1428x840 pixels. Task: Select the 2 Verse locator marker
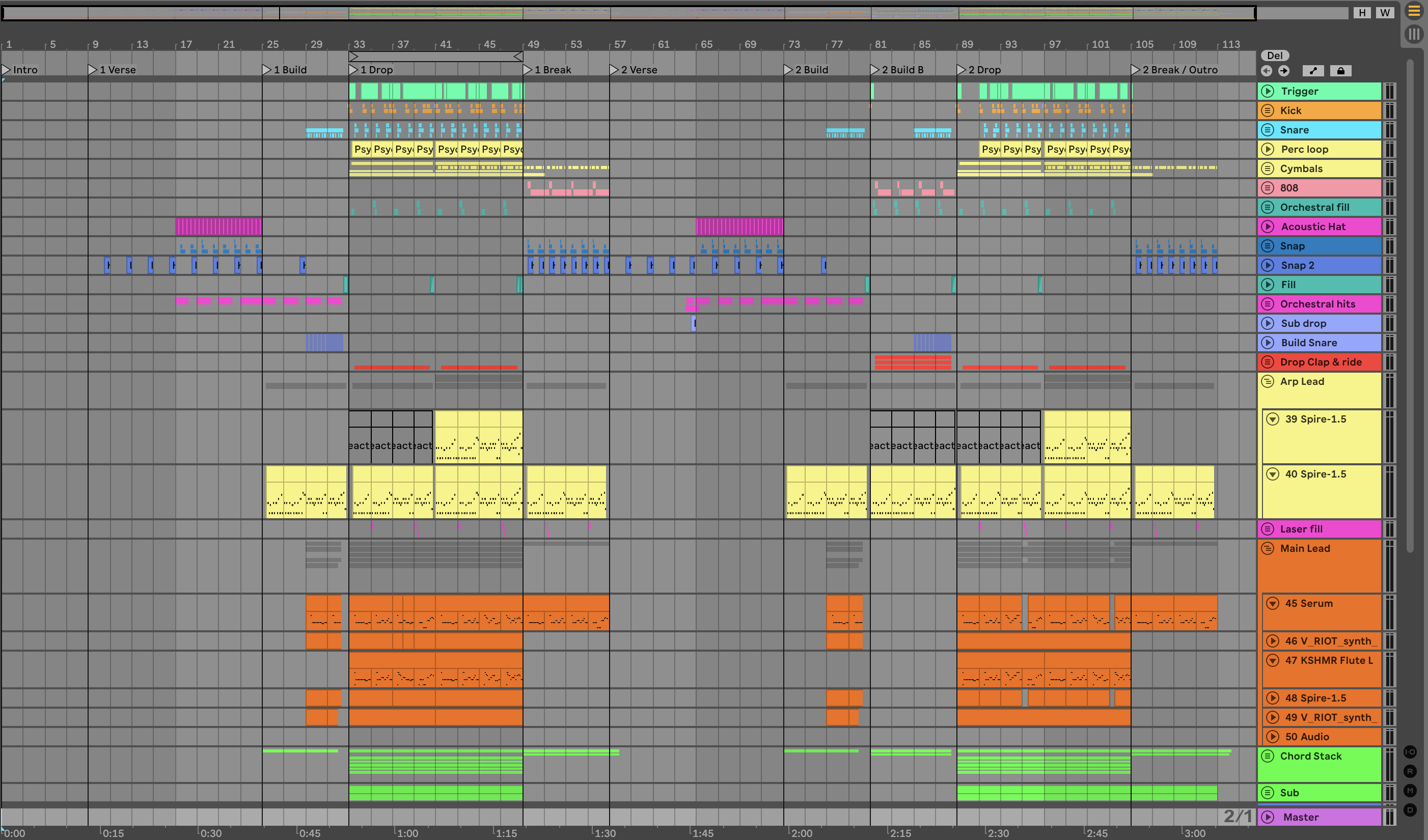point(614,70)
